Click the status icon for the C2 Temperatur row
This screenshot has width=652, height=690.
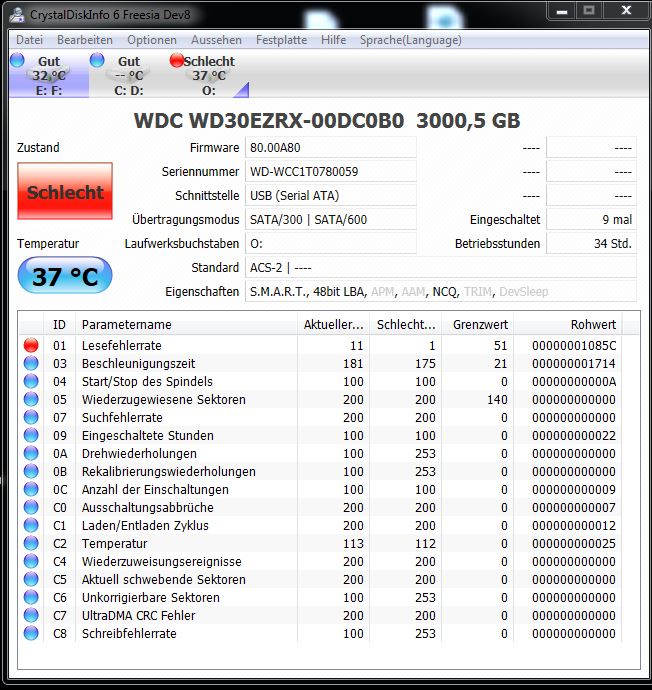(31, 543)
